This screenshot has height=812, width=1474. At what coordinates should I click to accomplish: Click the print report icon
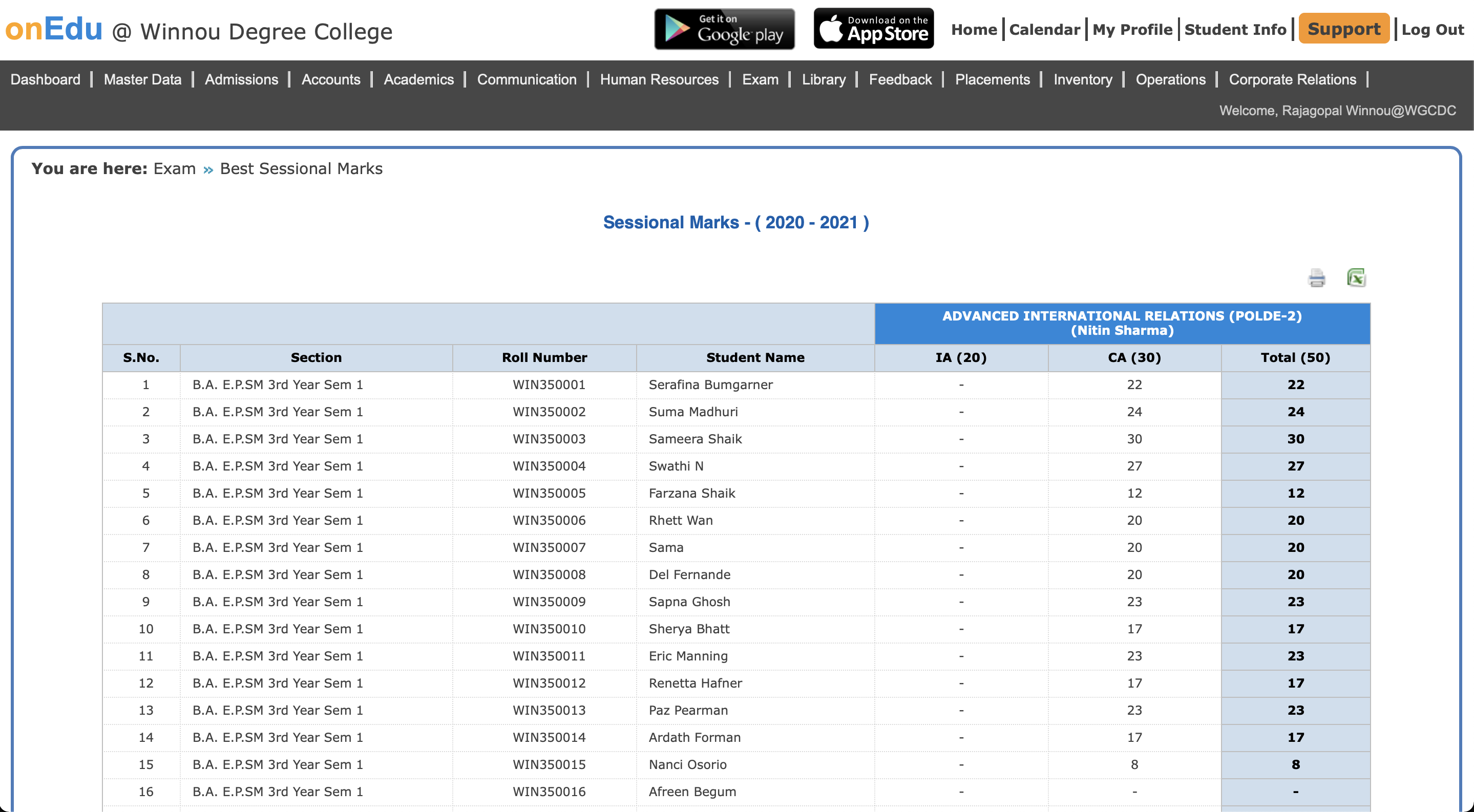pyautogui.click(x=1316, y=278)
